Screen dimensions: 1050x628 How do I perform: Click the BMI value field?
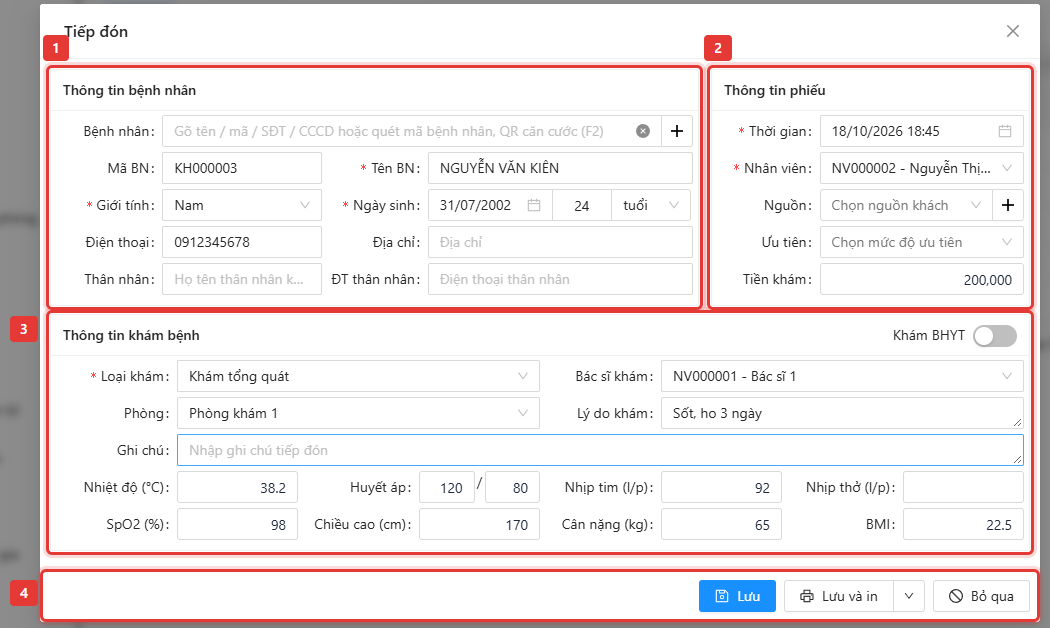coord(963,524)
